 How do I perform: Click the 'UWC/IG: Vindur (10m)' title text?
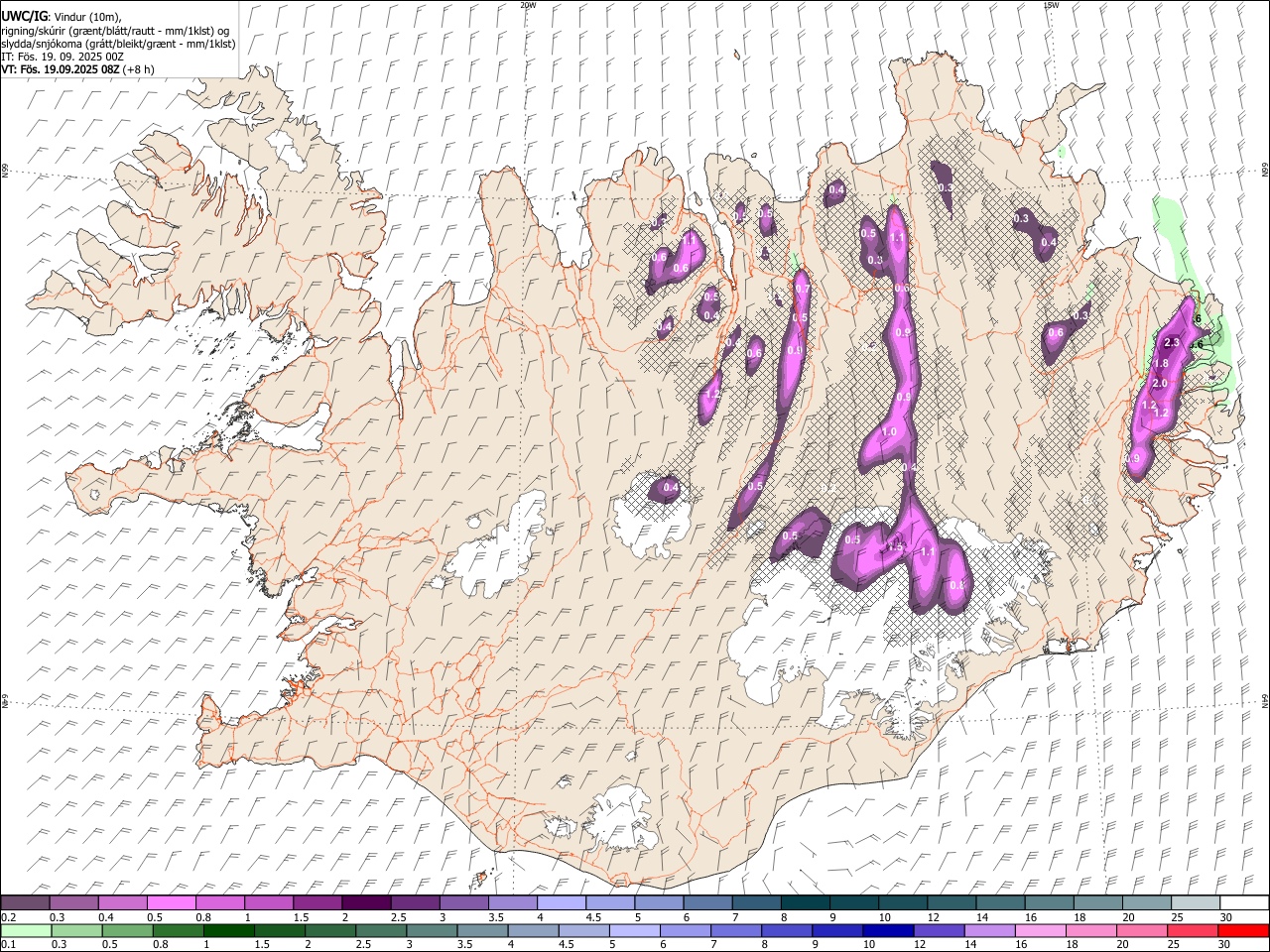coord(62,16)
